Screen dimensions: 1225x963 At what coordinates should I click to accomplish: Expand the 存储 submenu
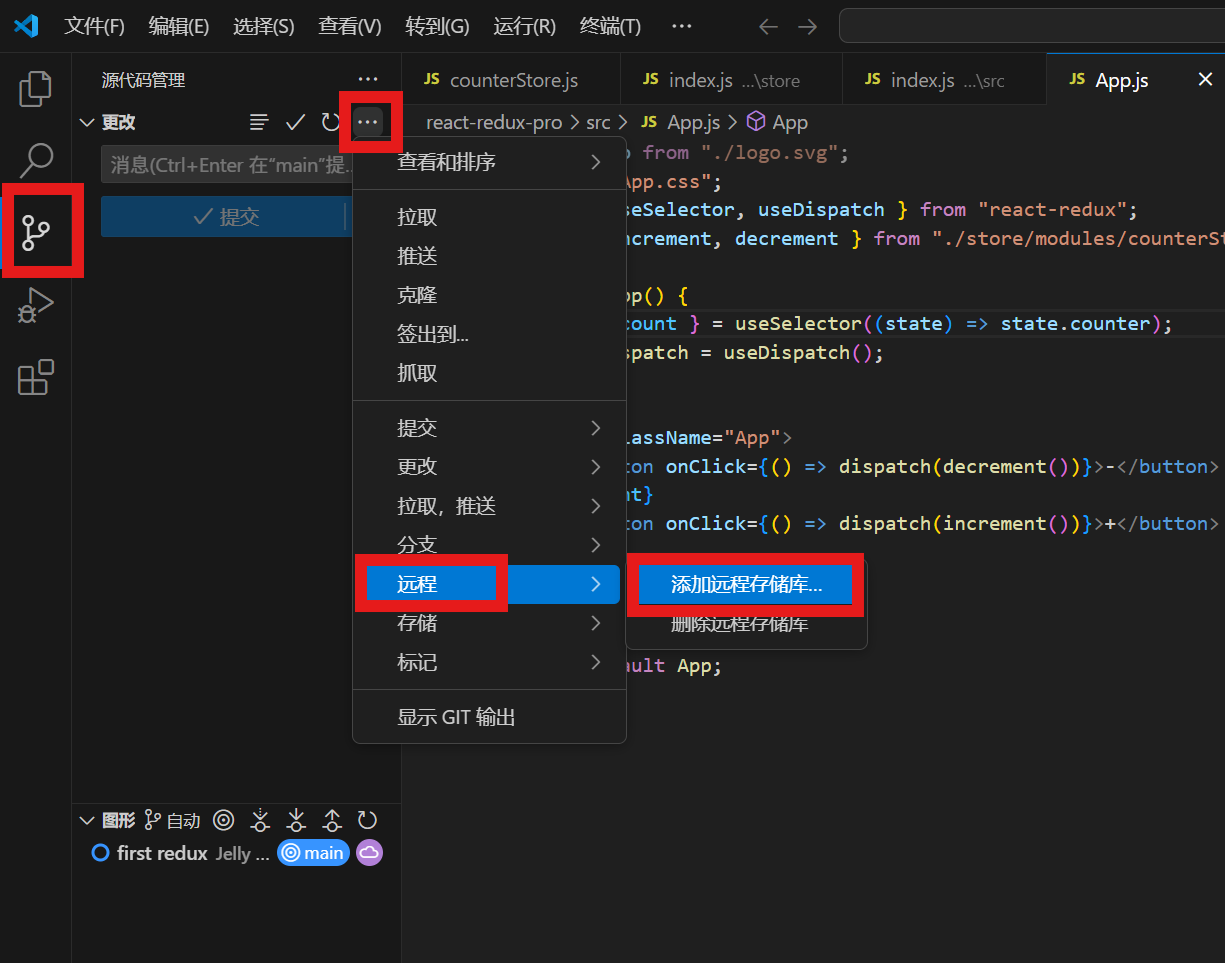tap(489, 623)
